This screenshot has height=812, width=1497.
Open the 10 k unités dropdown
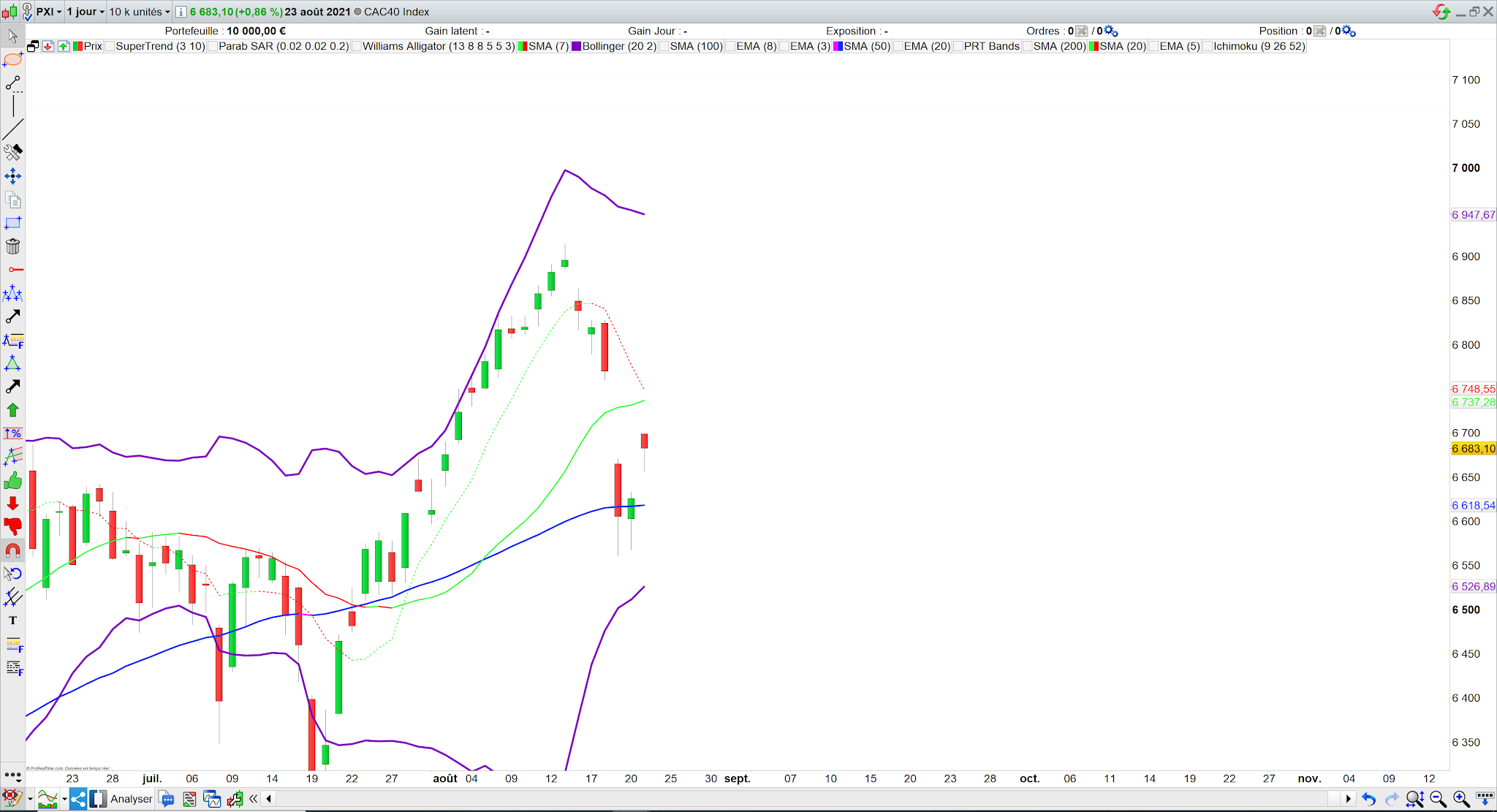click(x=140, y=12)
